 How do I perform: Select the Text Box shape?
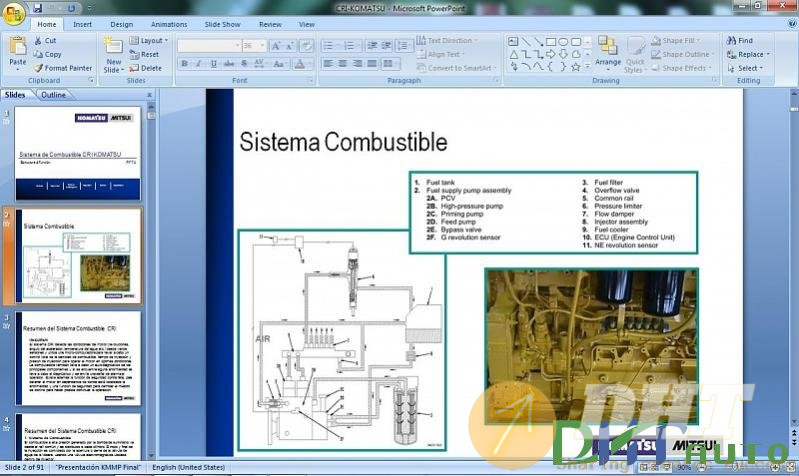(x=514, y=42)
